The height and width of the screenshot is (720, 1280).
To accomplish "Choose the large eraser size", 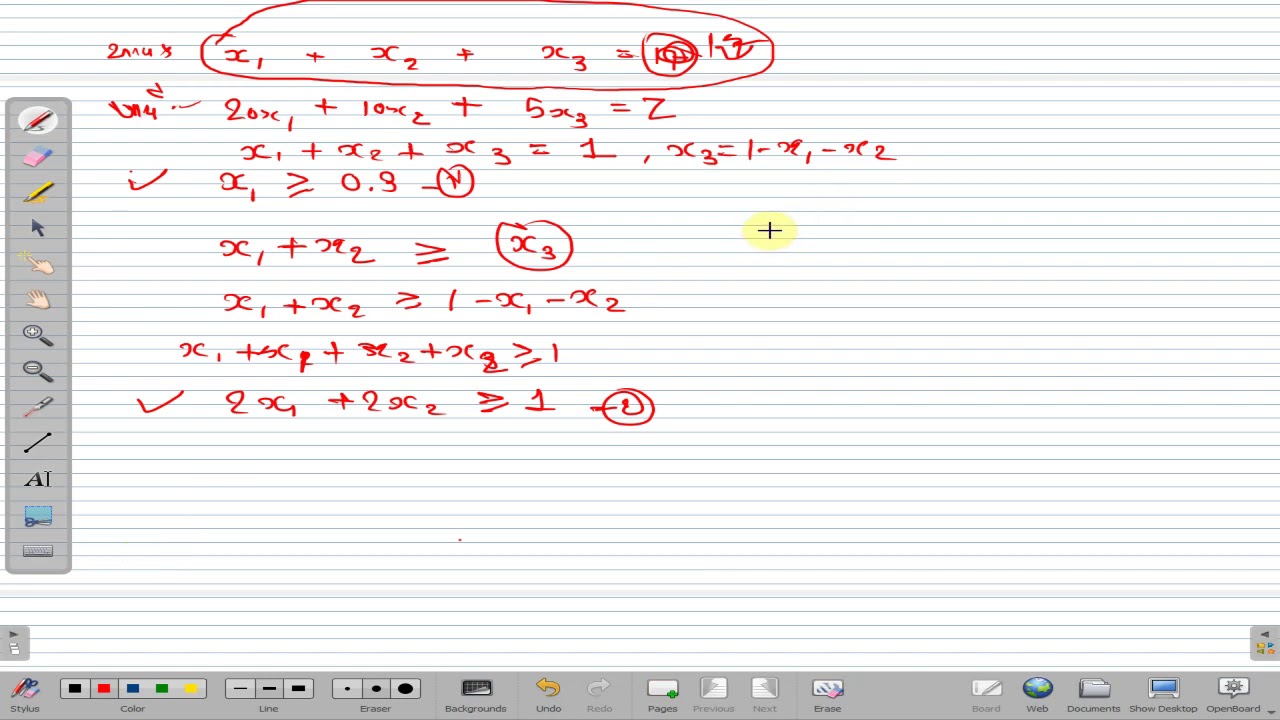I will (x=405, y=688).
